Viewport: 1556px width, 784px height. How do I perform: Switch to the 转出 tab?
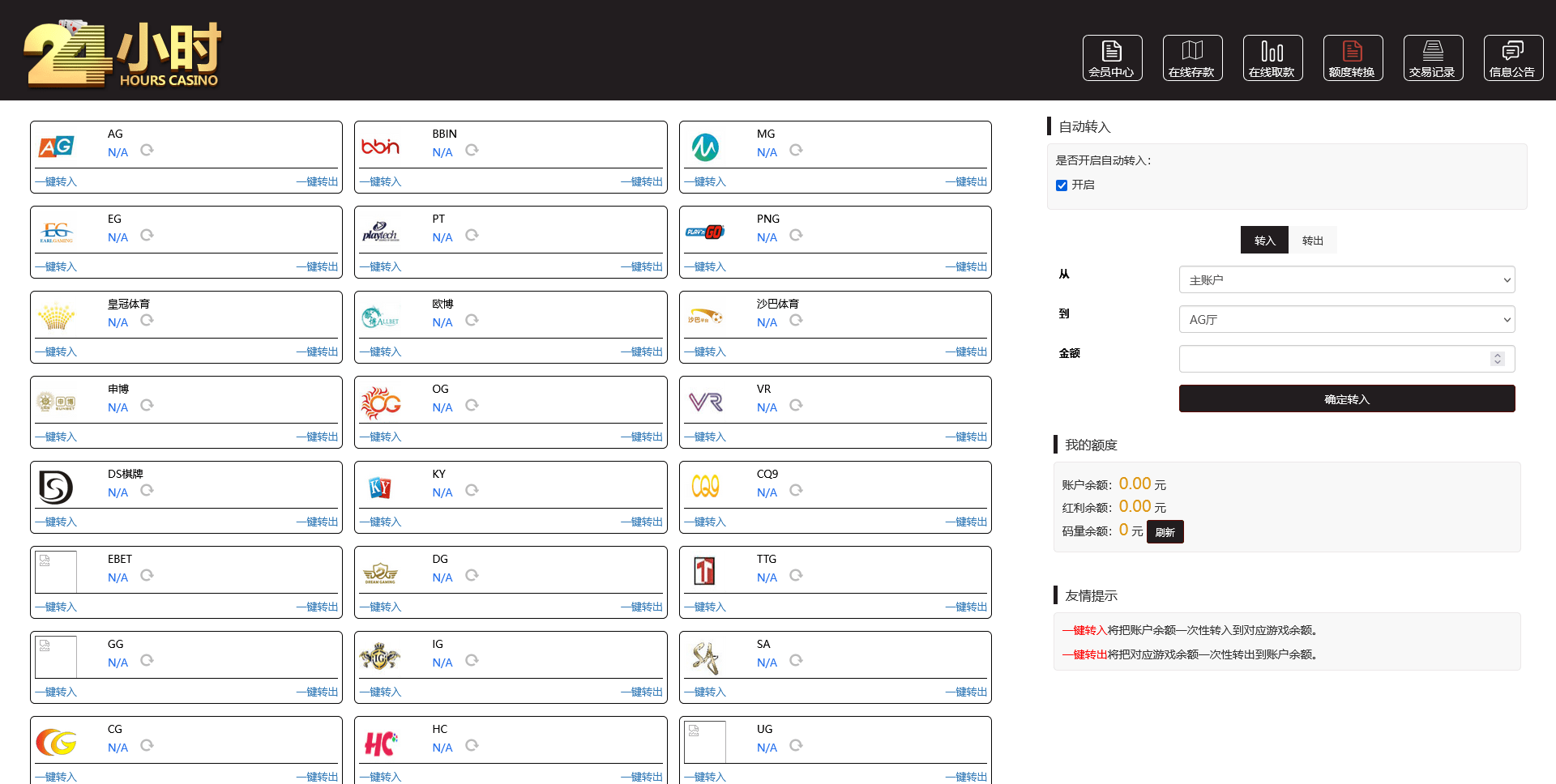tap(1312, 241)
